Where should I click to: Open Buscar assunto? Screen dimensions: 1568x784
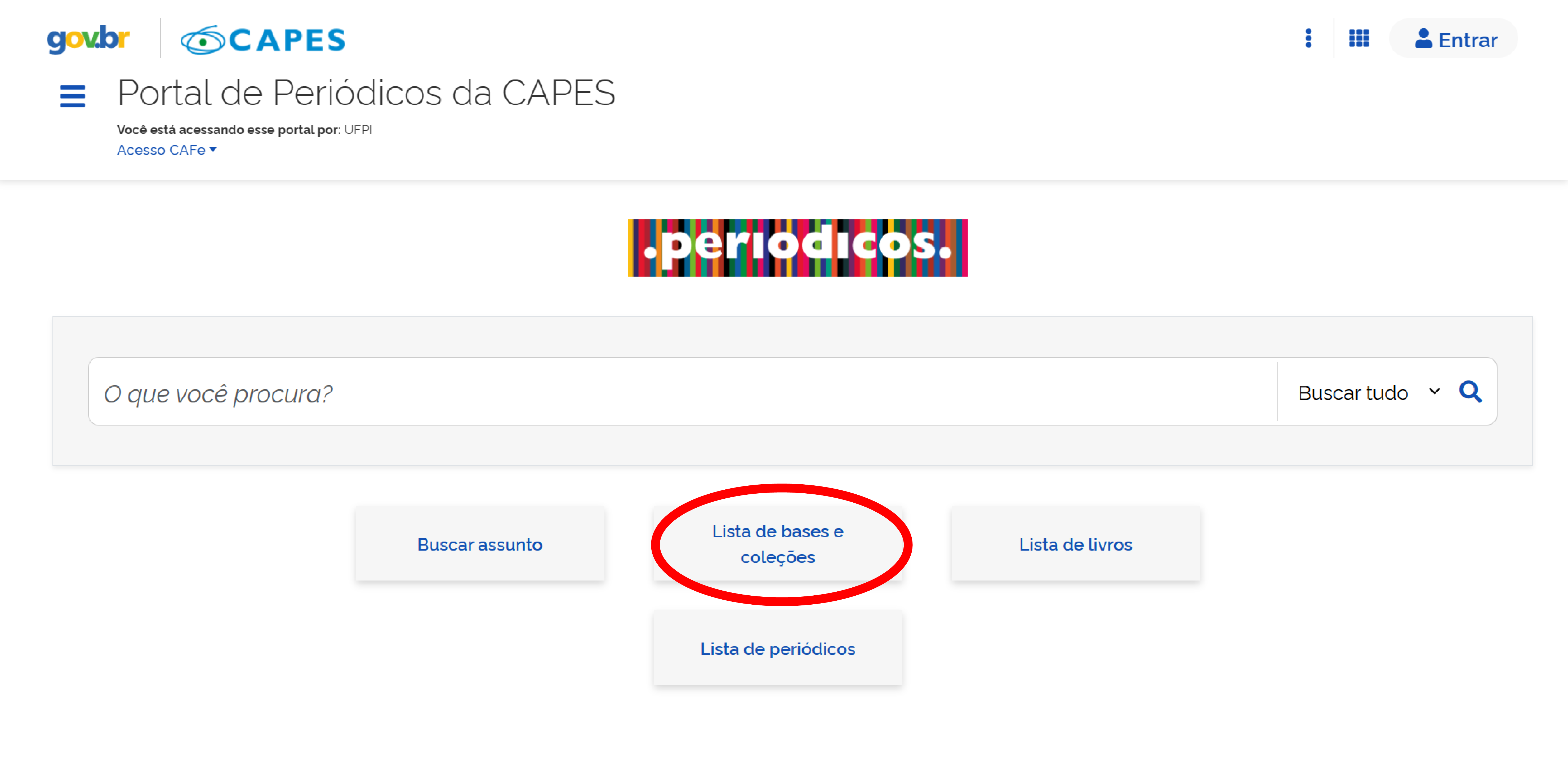[480, 544]
